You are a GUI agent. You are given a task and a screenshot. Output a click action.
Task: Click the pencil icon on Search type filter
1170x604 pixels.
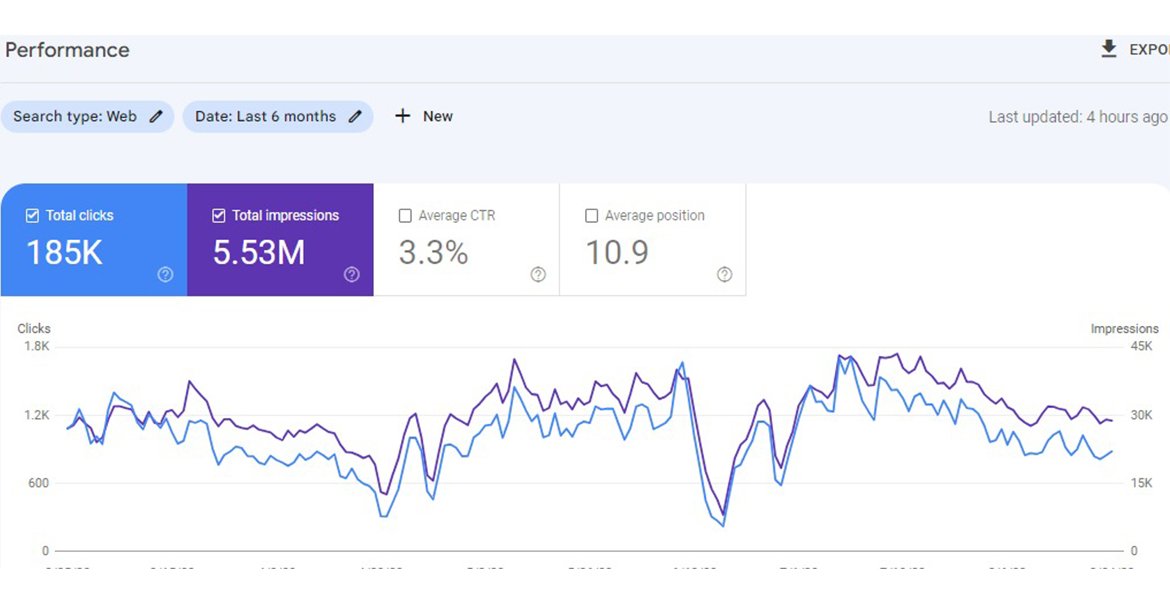(x=156, y=116)
